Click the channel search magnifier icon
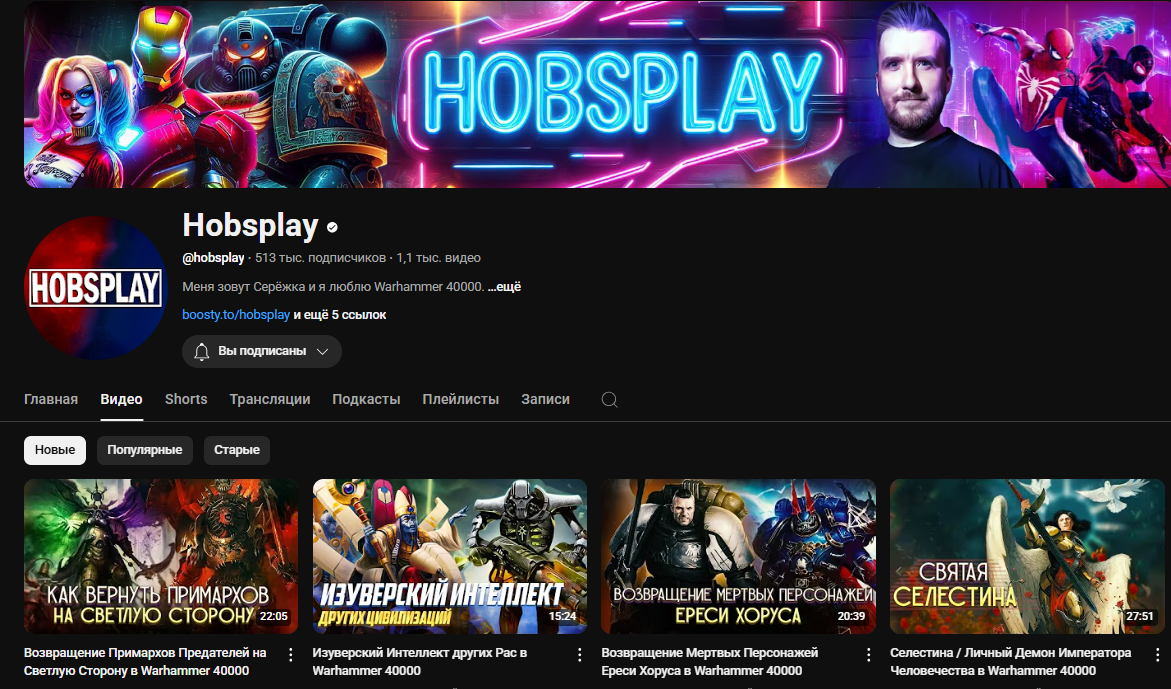The width and height of the screenshot is (1171, 689). [x=609, y=399]
